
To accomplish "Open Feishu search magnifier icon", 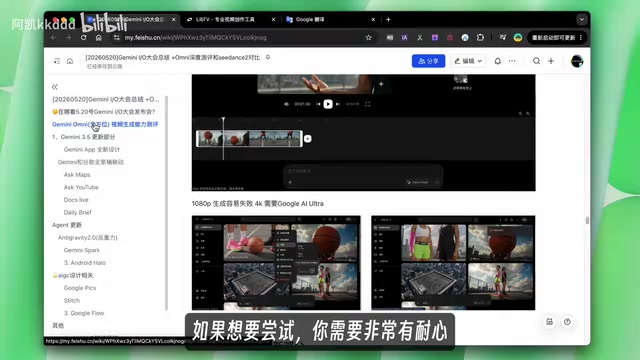I will tap(536, 61).
